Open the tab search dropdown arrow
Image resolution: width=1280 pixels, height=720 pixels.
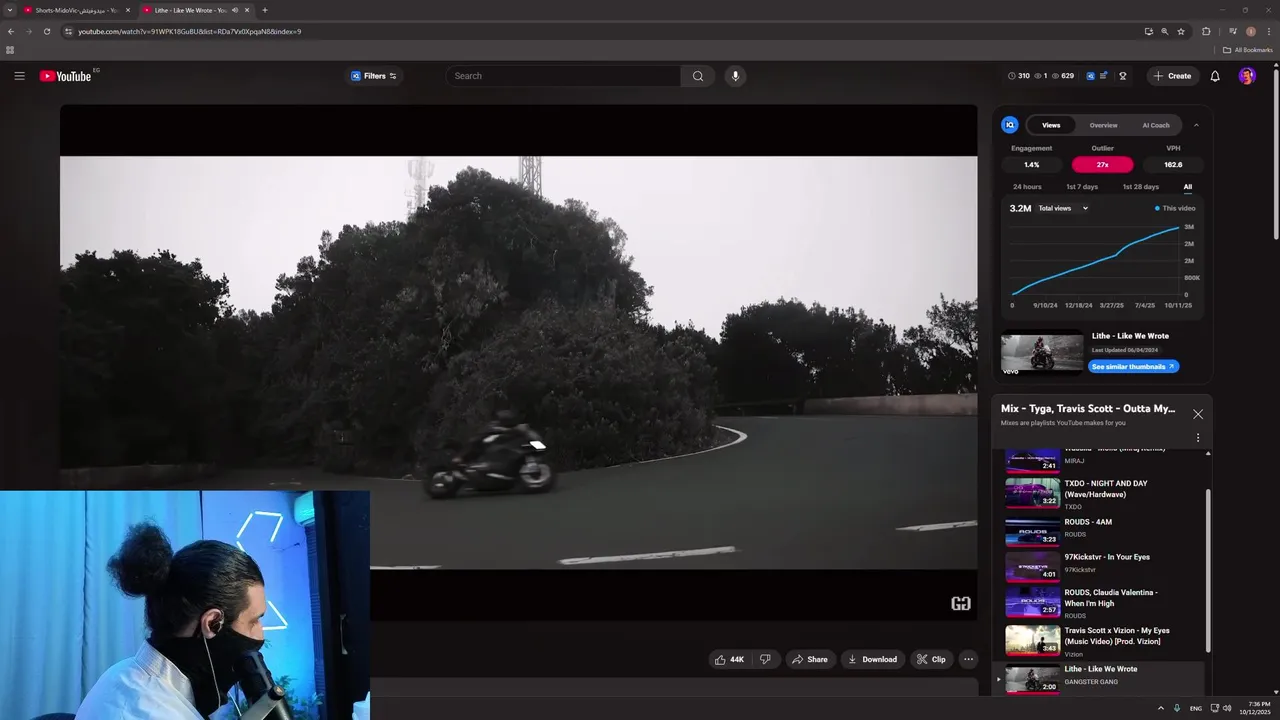pos(9,10)
